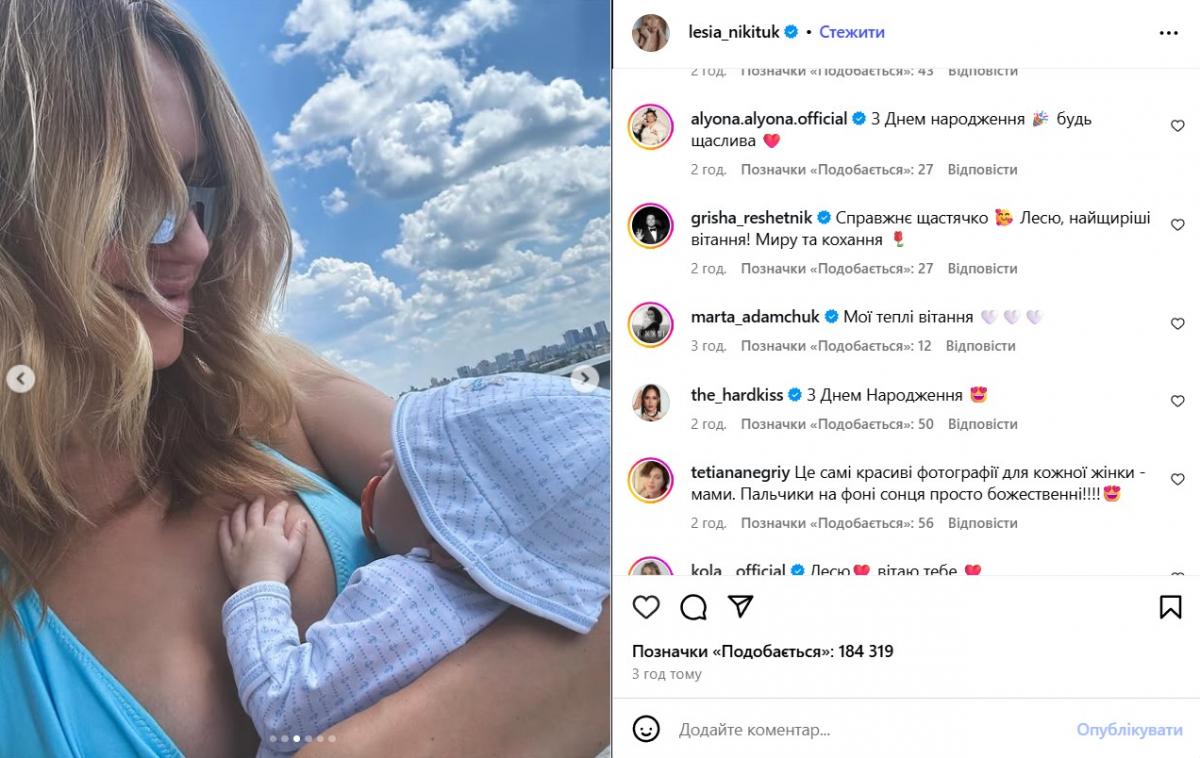The height and width of the screenshot is (758, 1200).
Task: Save post with the bookmark icon
Action: click(1170, 607)
